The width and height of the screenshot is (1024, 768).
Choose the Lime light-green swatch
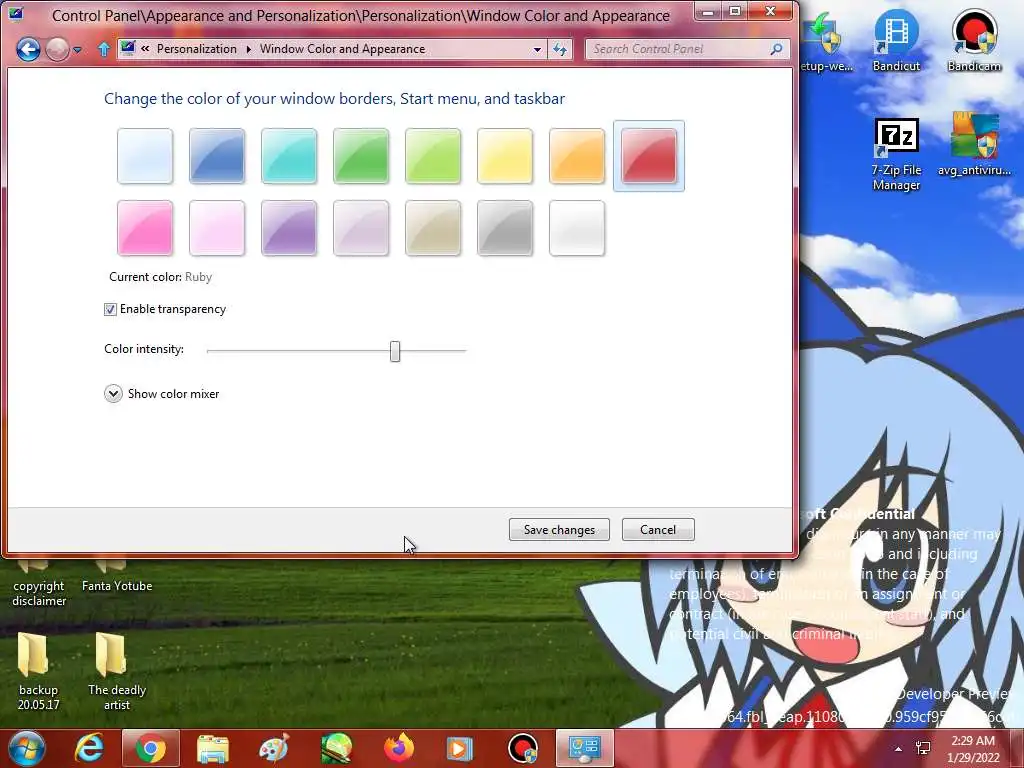(x=433, y=156)
